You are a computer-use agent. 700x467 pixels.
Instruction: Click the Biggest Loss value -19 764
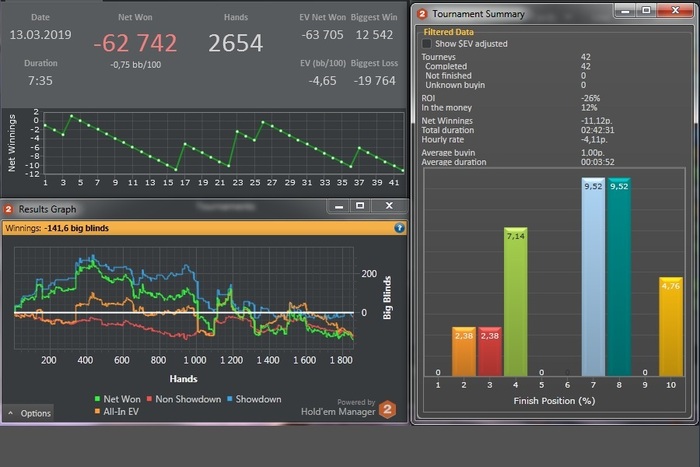[x=375, y=81]
